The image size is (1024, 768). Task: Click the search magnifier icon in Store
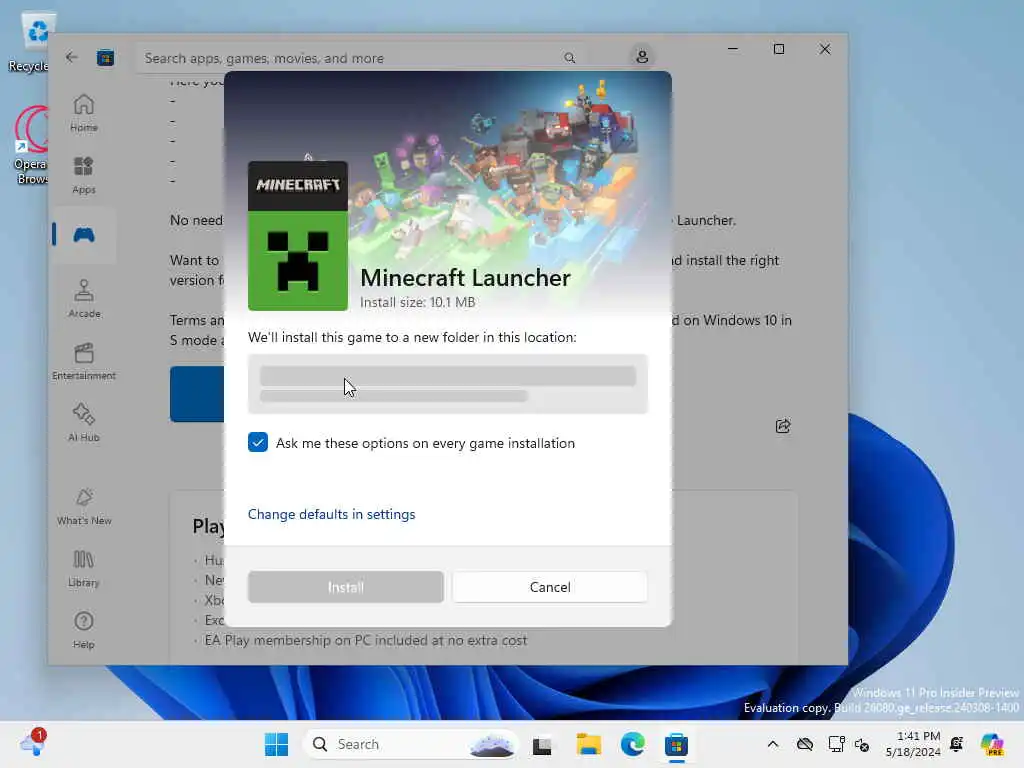569,58
